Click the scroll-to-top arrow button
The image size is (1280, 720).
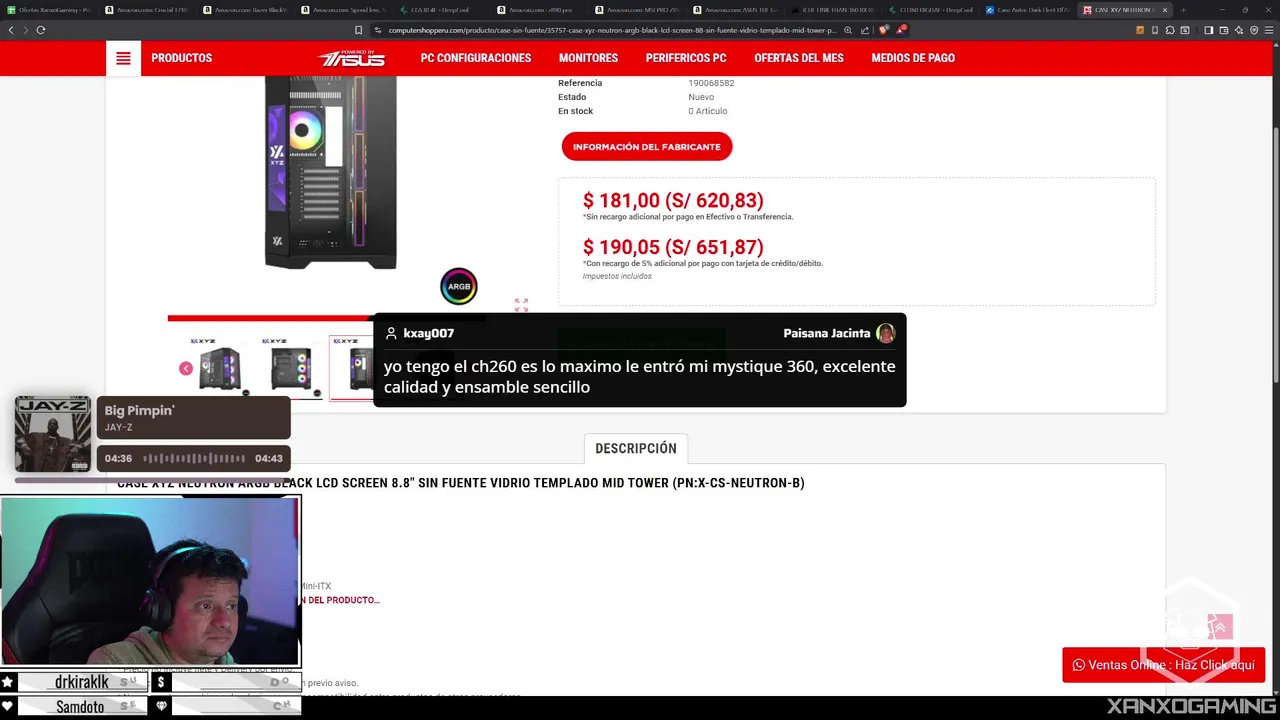click(x=1219, y=627)
